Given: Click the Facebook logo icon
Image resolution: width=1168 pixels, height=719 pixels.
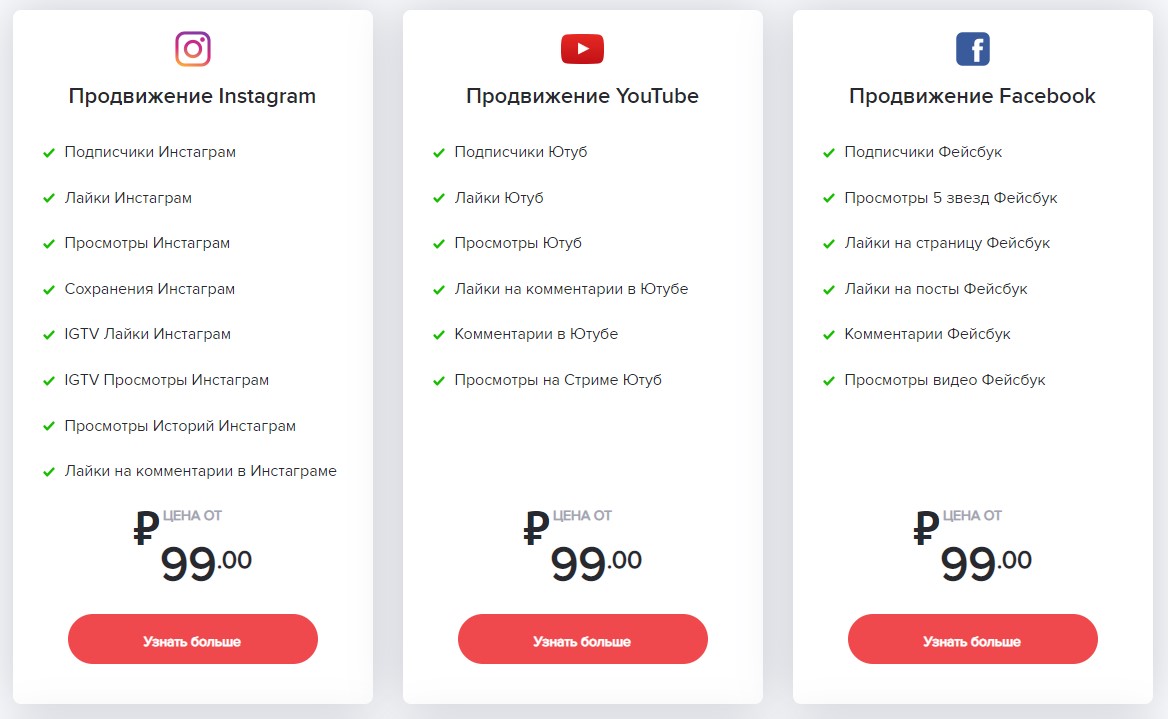Looking at the screenshot, I should pyautogui.click(x=972, y=48).
